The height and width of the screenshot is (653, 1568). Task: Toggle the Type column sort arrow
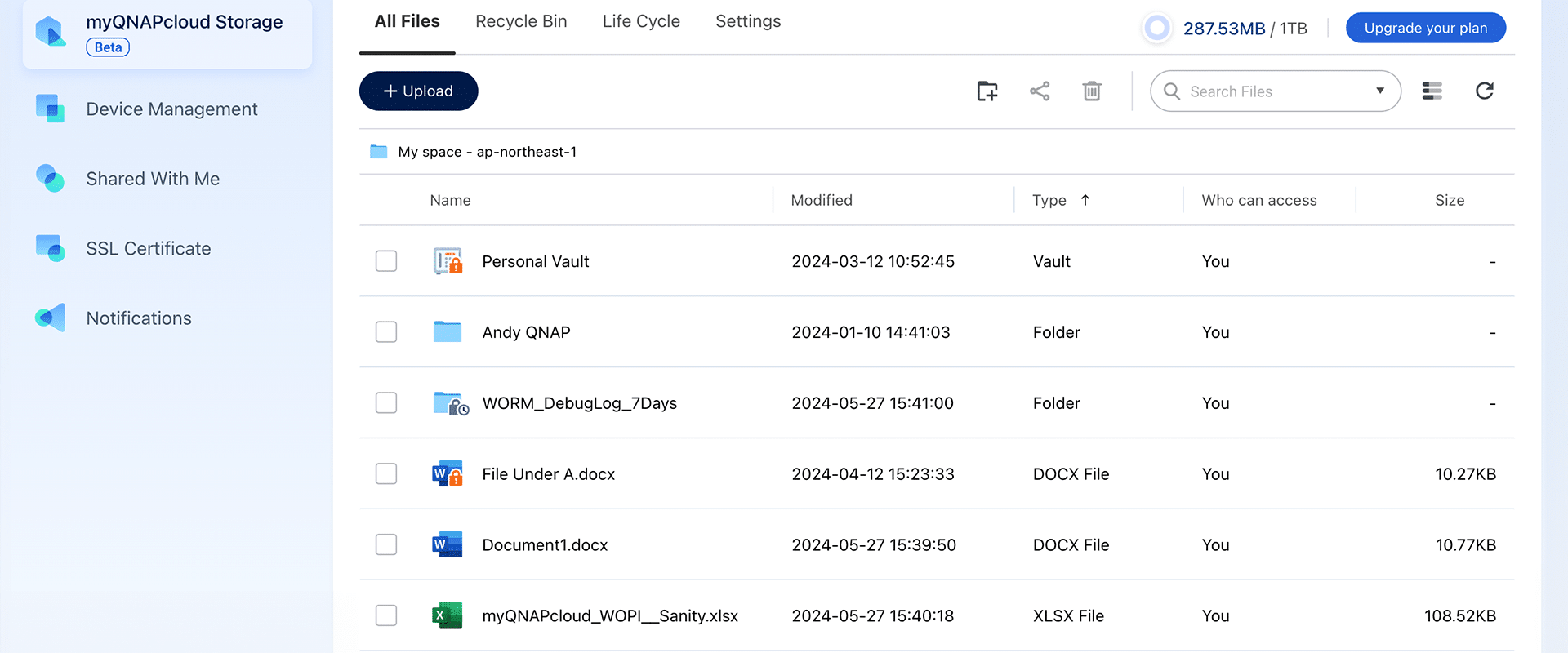pos(1085,200)
